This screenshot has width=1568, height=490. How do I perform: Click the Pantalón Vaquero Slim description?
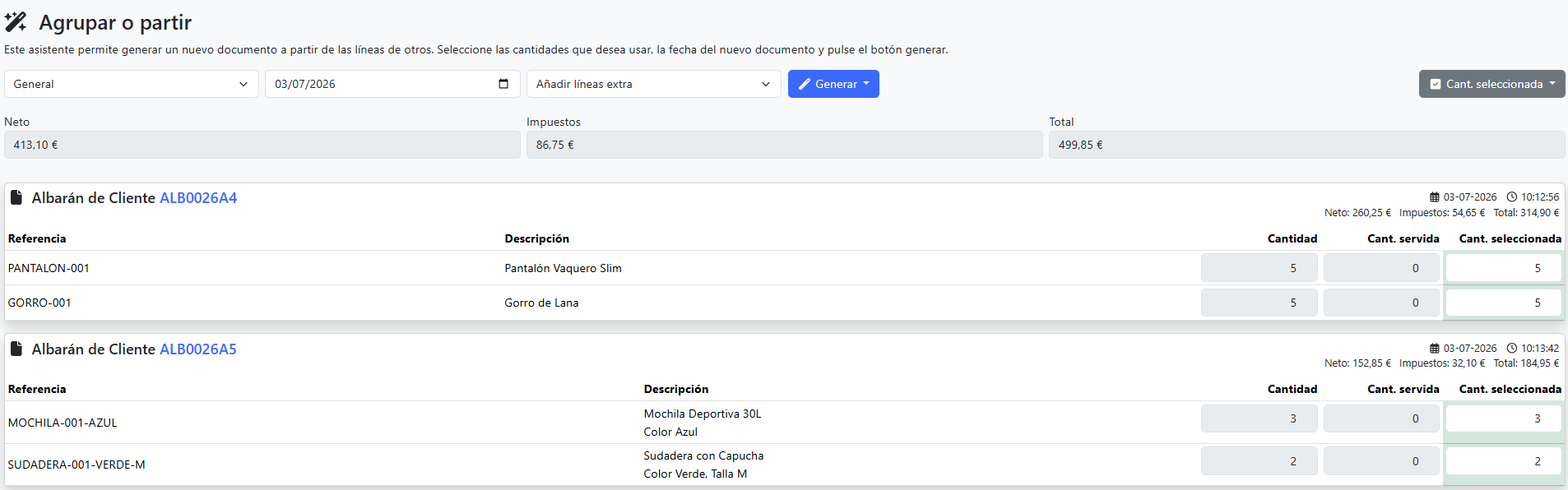(564, 268)
